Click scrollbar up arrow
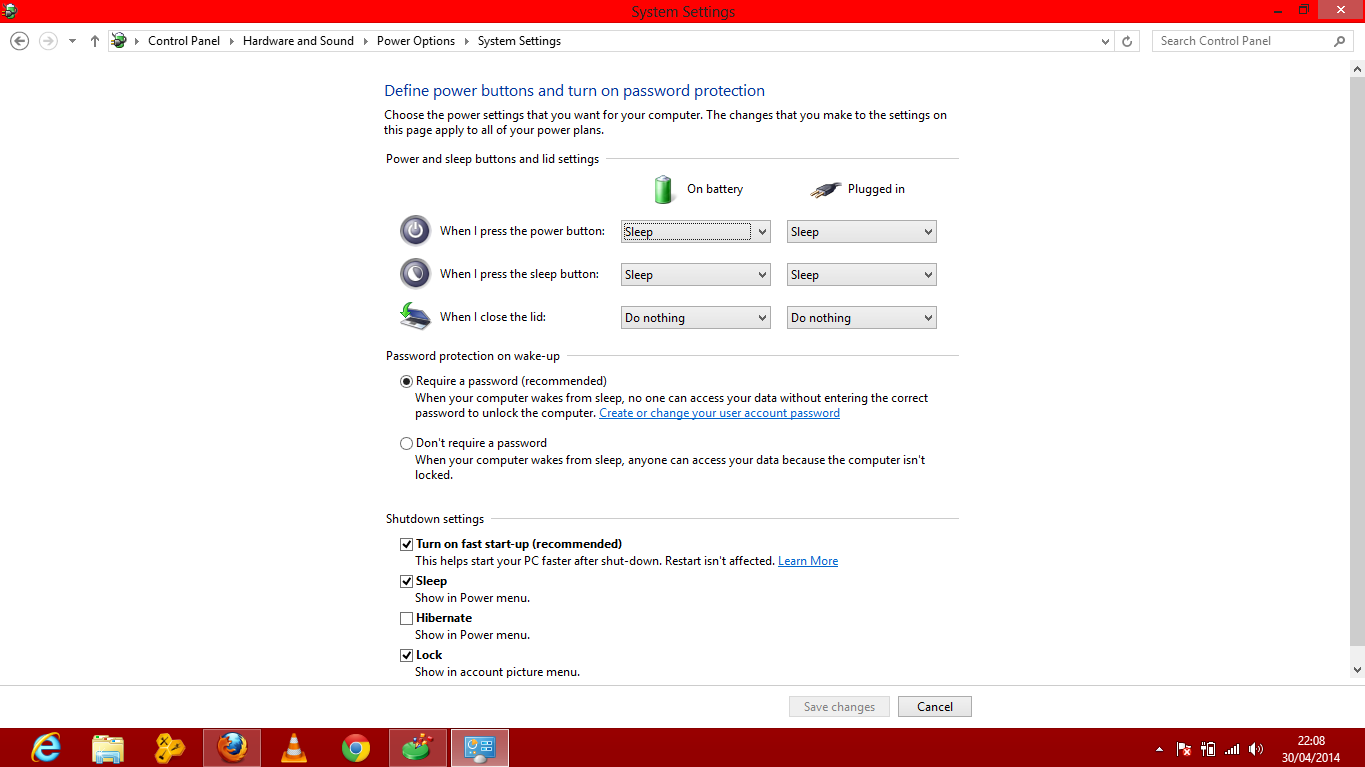The height and width of the screenshot is (767, 1365). (1357, 68)
